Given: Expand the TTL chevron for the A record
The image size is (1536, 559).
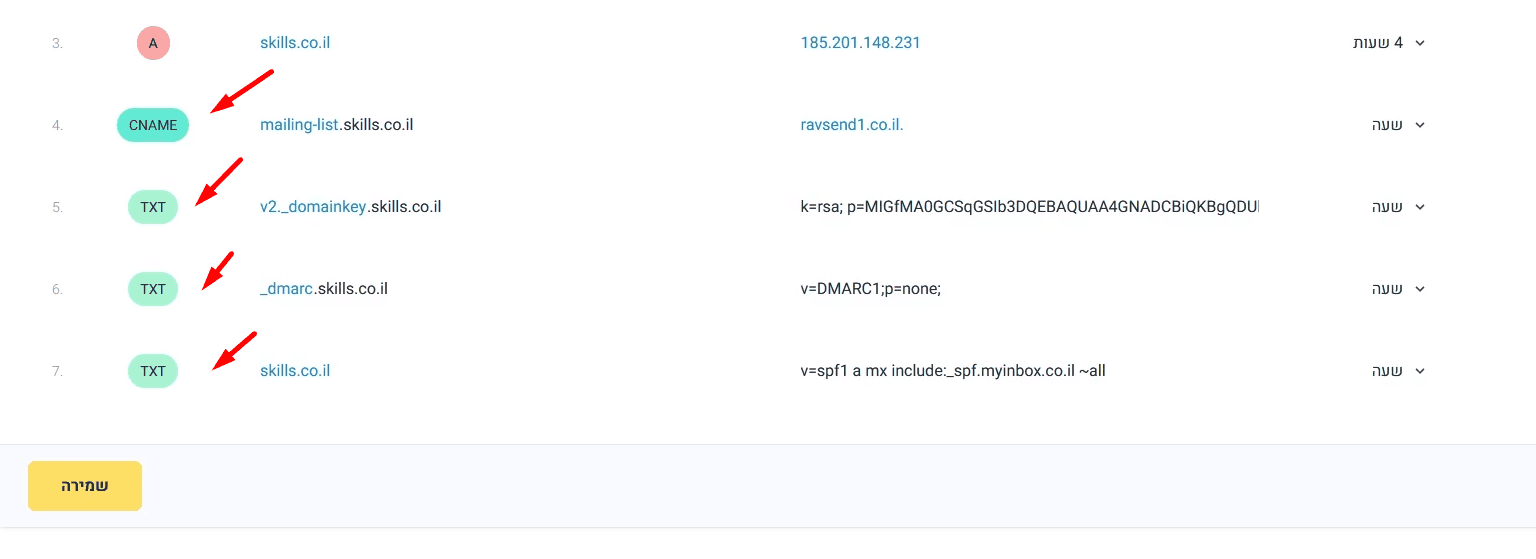Looking at the screenshot, I should point(1419,43).
